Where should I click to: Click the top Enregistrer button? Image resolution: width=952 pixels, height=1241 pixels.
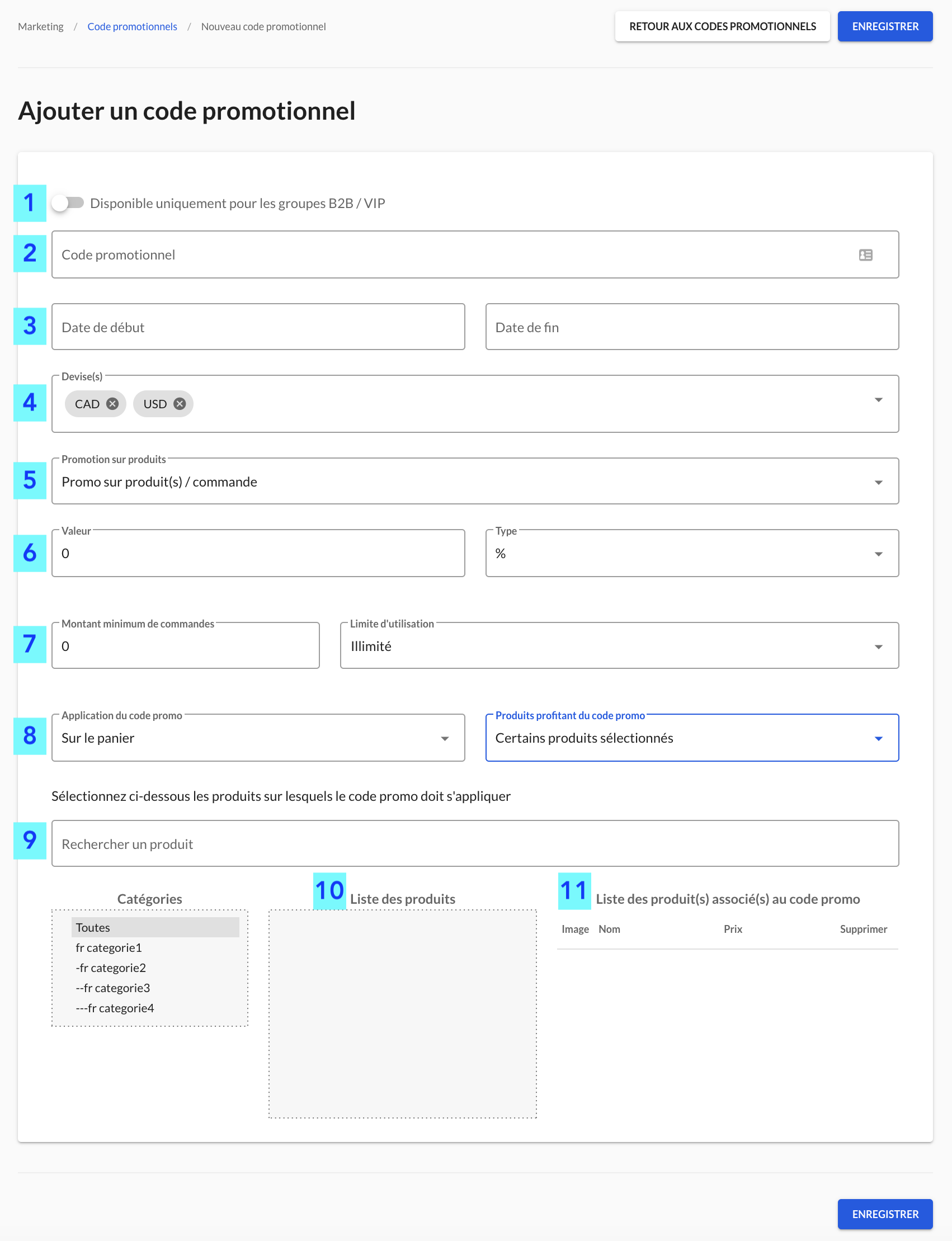[x=885, y=27]
